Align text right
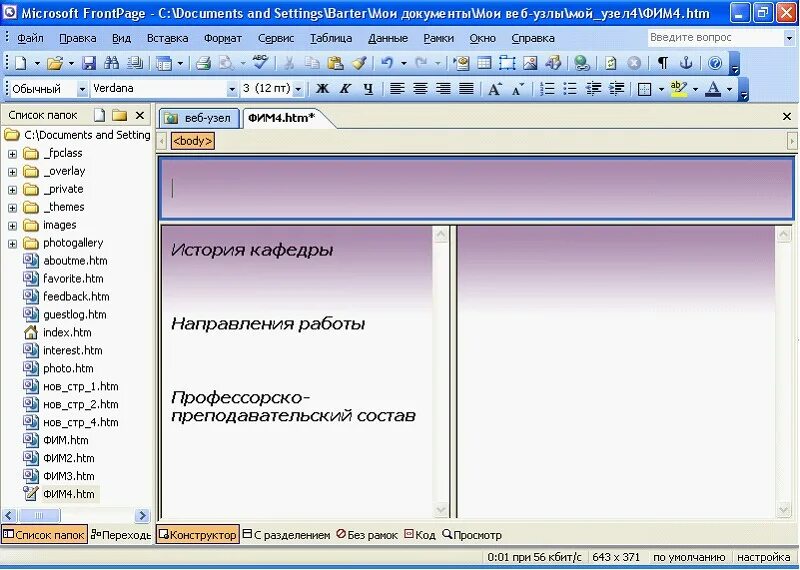The image size is (800, 570). pos(443,89)
